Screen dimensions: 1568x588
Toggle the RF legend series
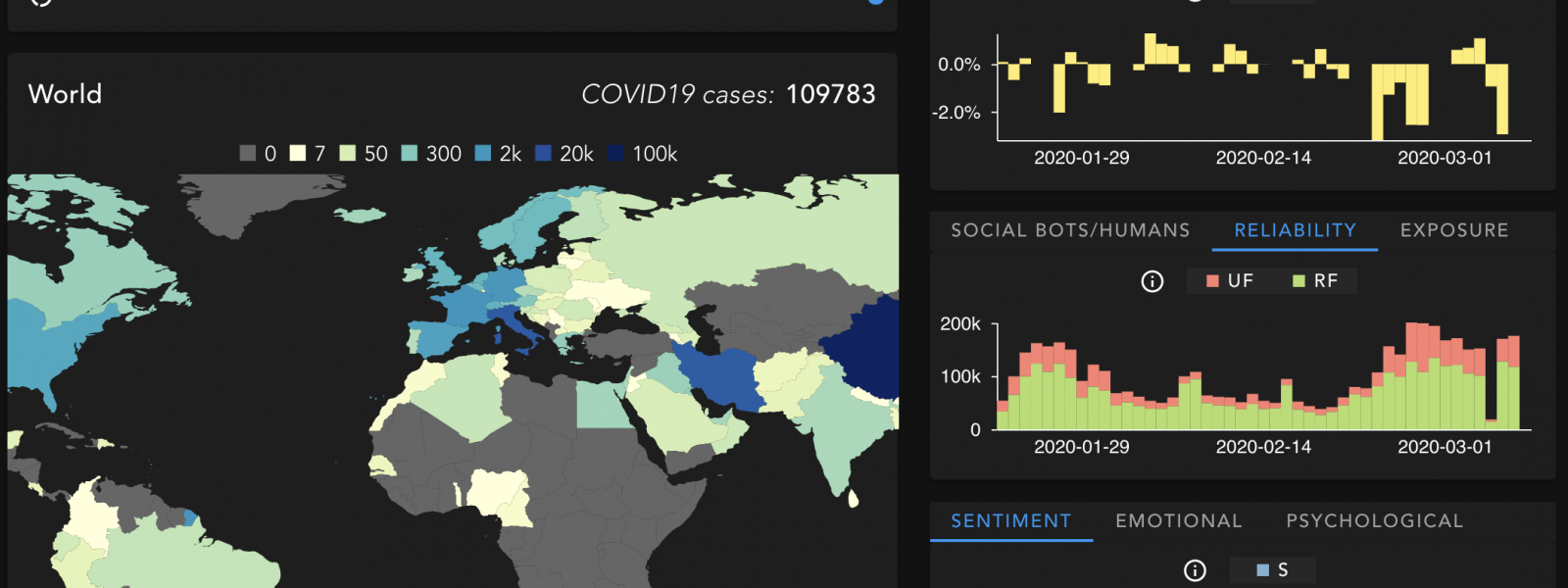1315,281
